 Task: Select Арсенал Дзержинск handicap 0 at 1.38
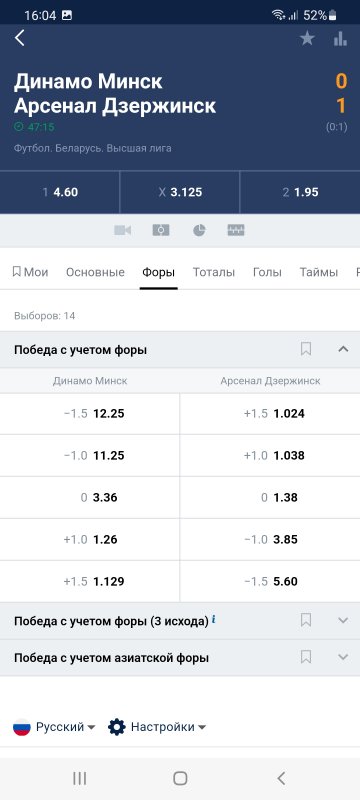(x=270, y=497)
